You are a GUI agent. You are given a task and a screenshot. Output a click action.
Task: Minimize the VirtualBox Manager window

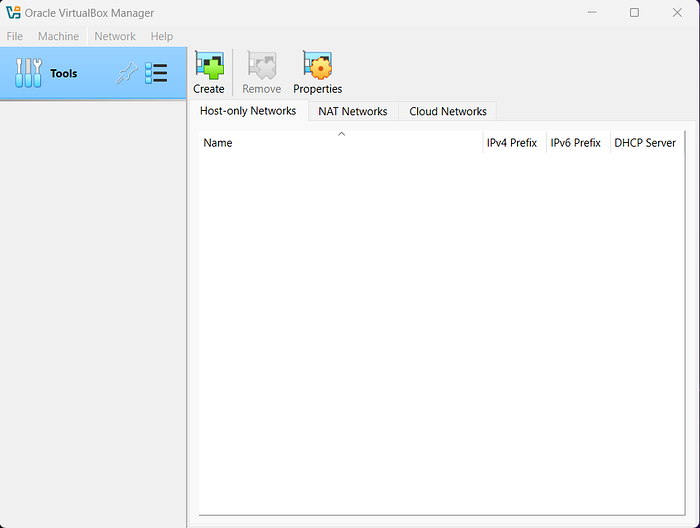click(x=592, y=12)
